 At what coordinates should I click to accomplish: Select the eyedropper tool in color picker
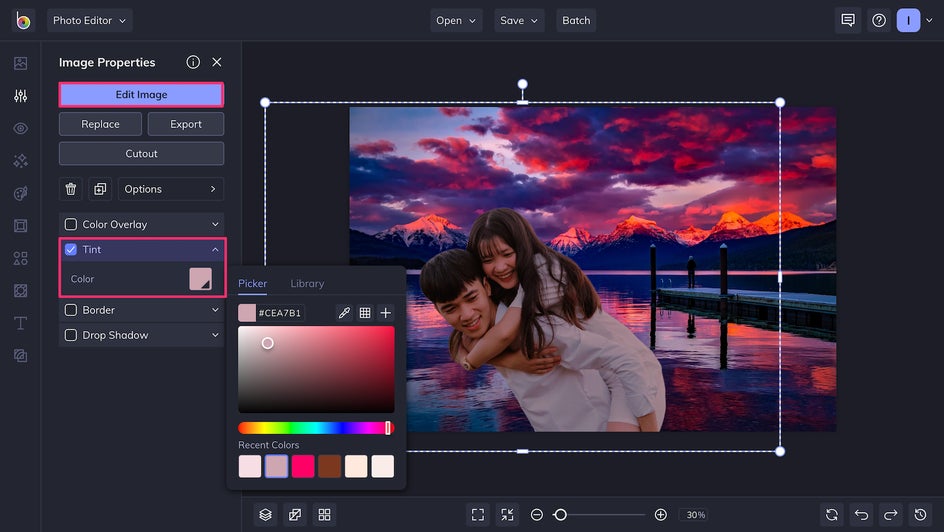click(344, 313)
